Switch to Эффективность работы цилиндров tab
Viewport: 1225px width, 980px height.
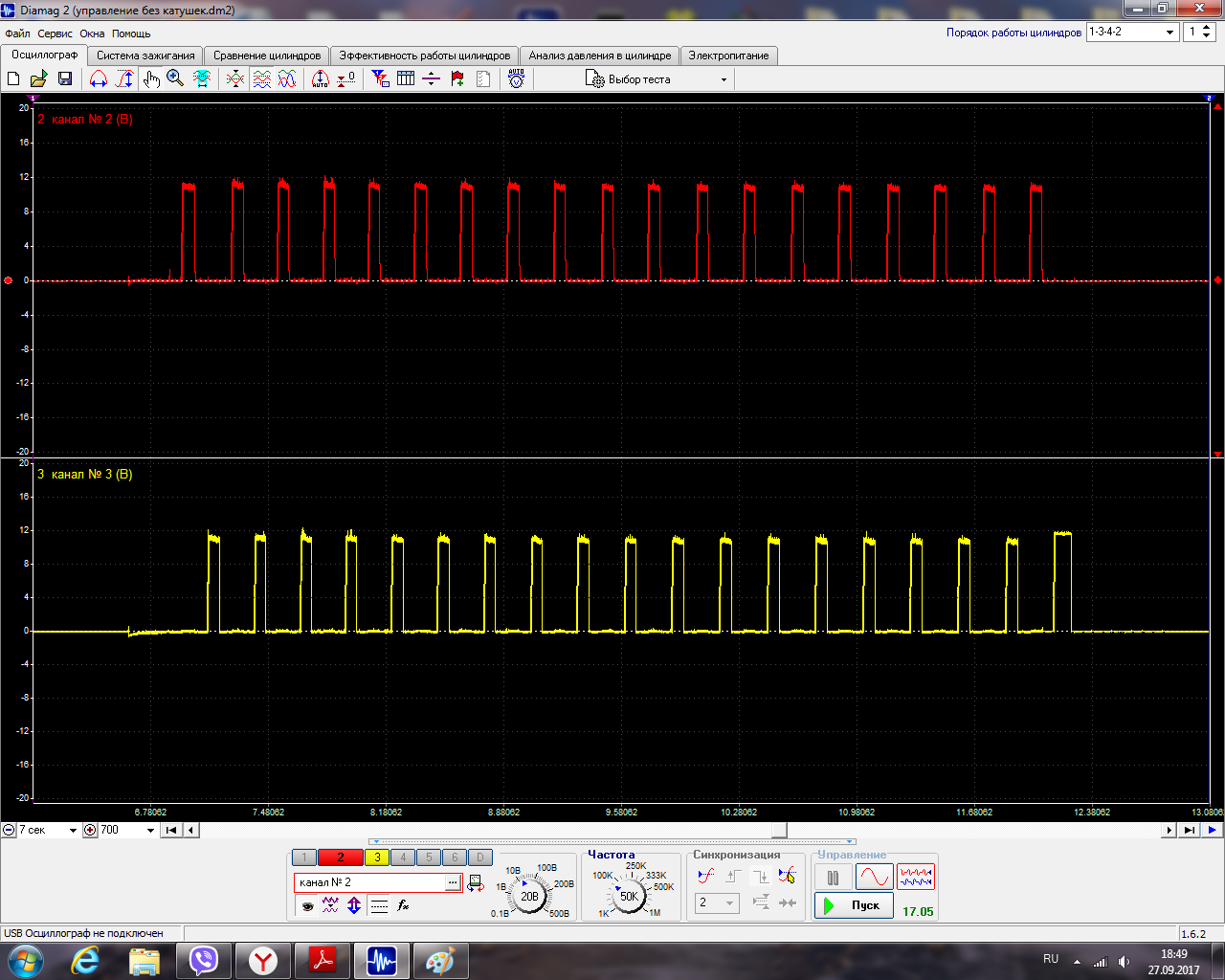click(x=425, y=56)
